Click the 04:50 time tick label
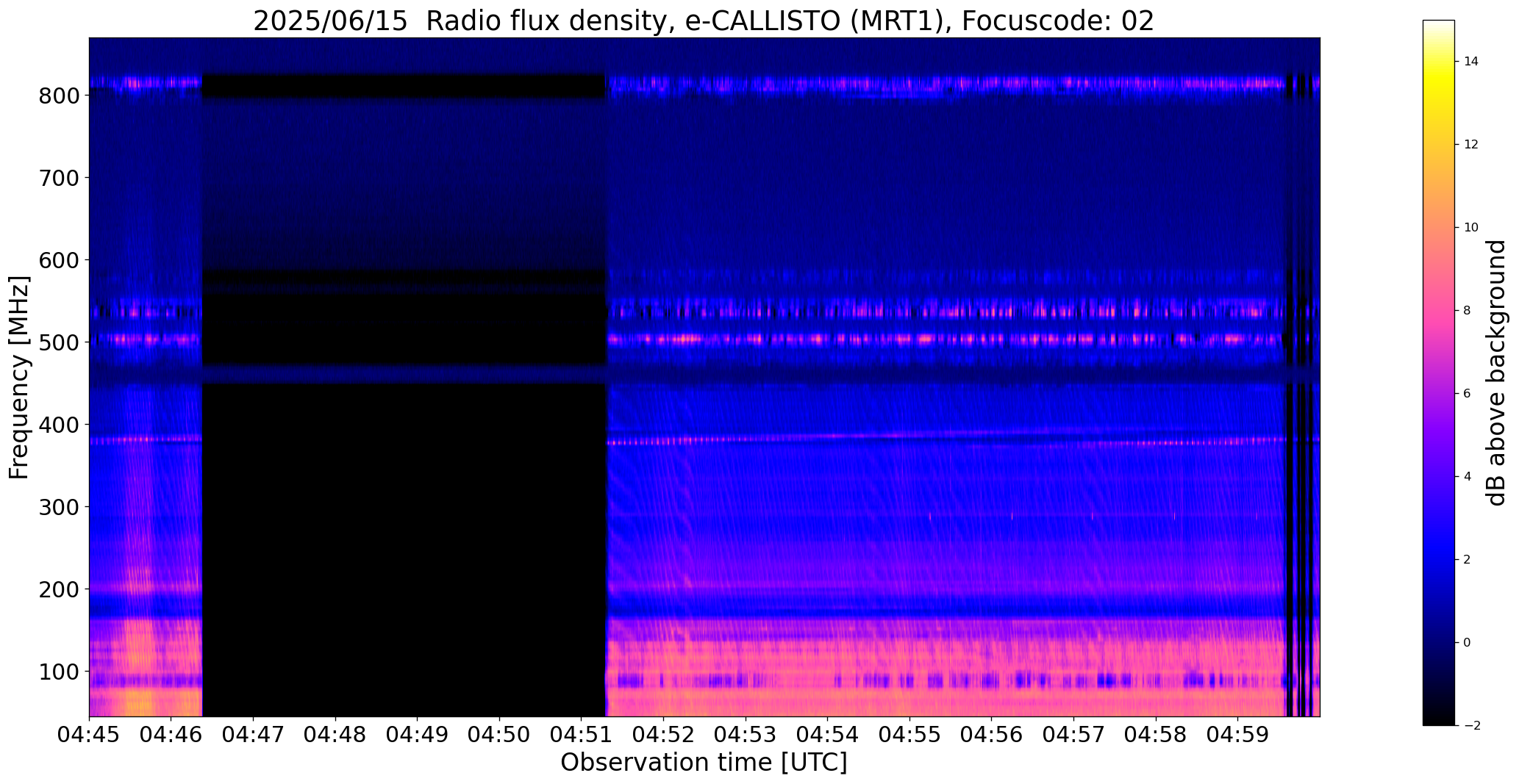1519x784 pixels. click(499, 734)
